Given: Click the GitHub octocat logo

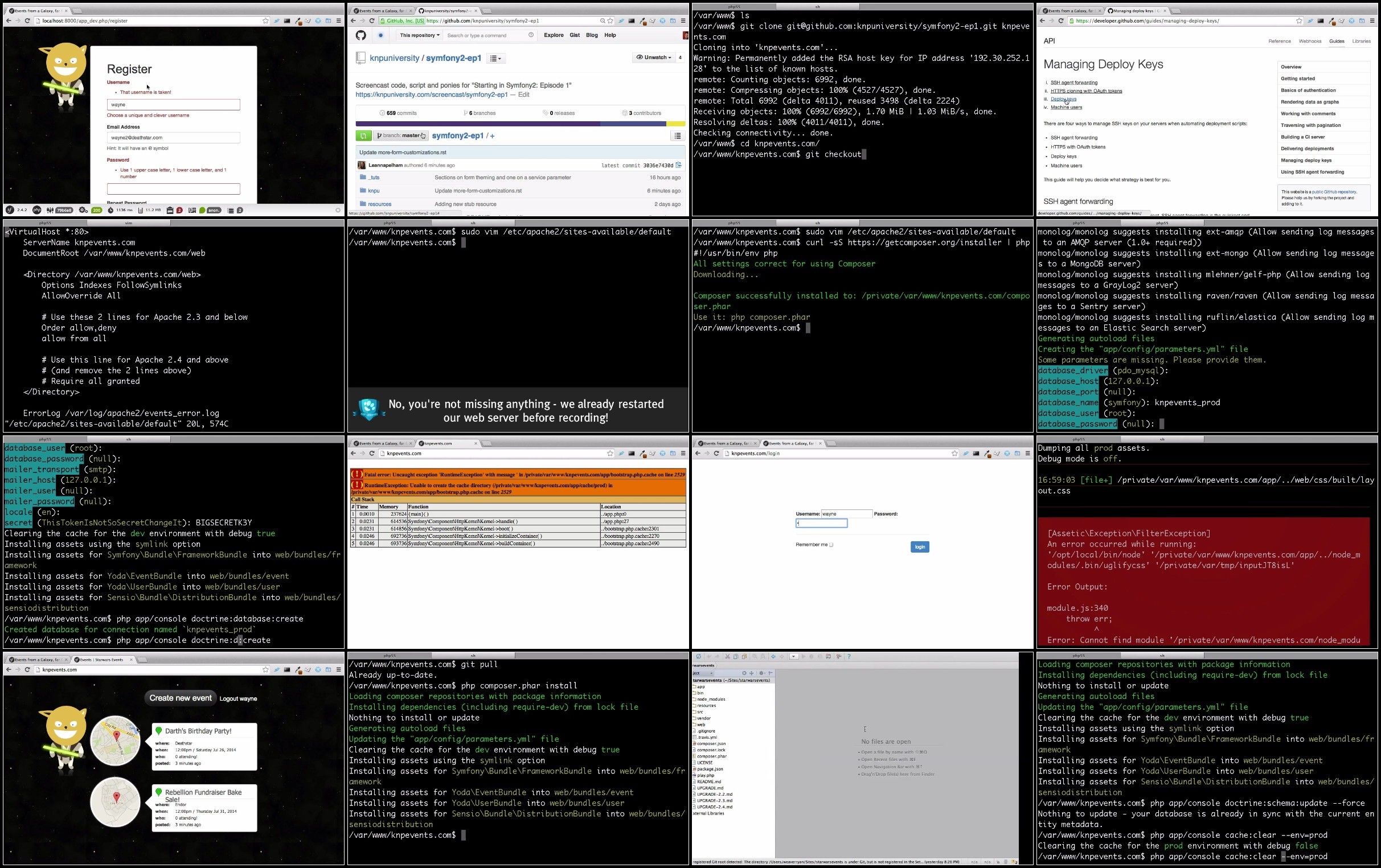Looking at the screenshot, I should pos(360,35).
